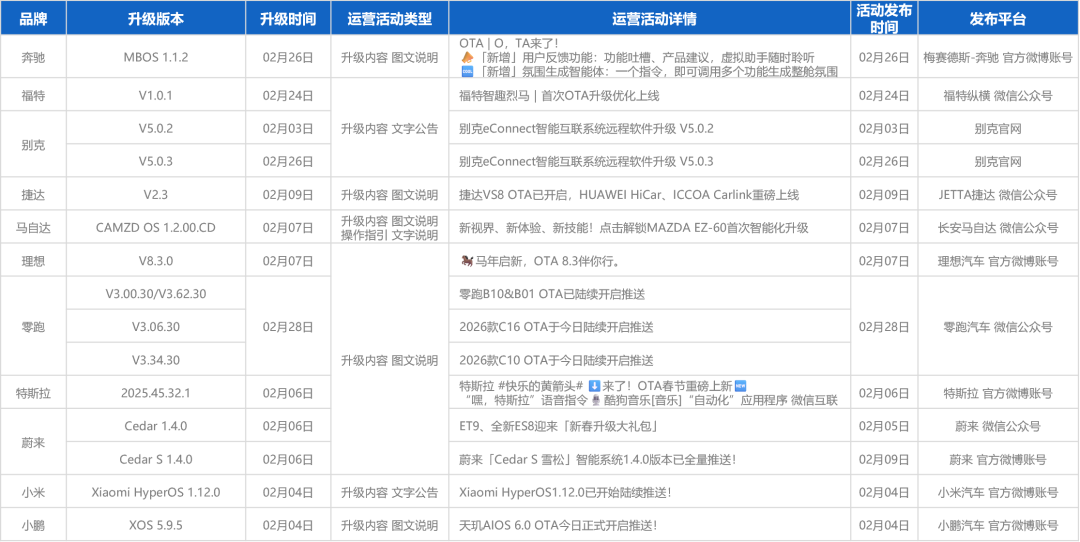
Task: Select the 福特 brand cell
Action: click(x=33, y=95)
